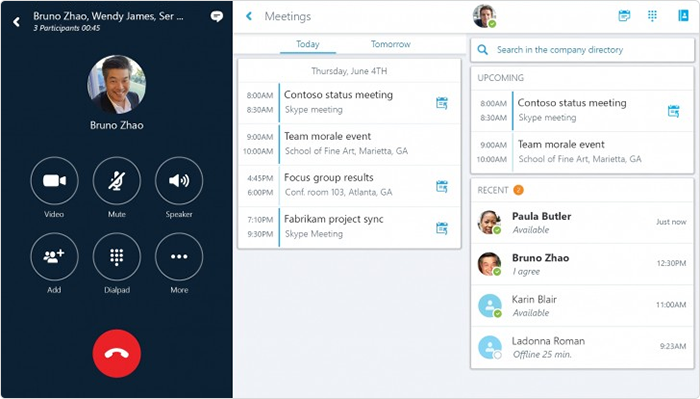700x399 pixels.
Task: Hang up with the red end-call button
Action: (x=117, y=353)
